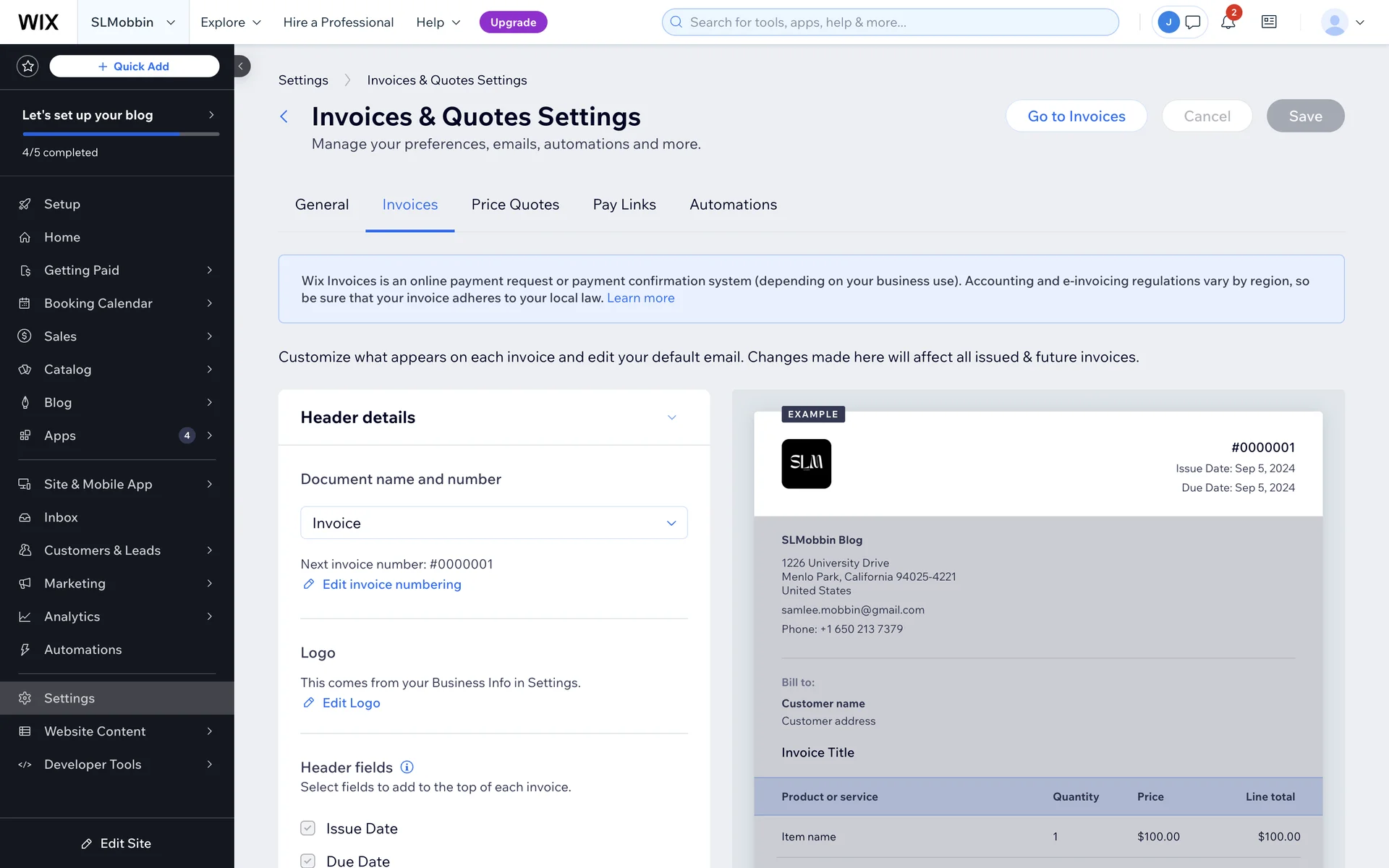
Task: Open the Invoice document name dropdown
Action: point(493,523)
